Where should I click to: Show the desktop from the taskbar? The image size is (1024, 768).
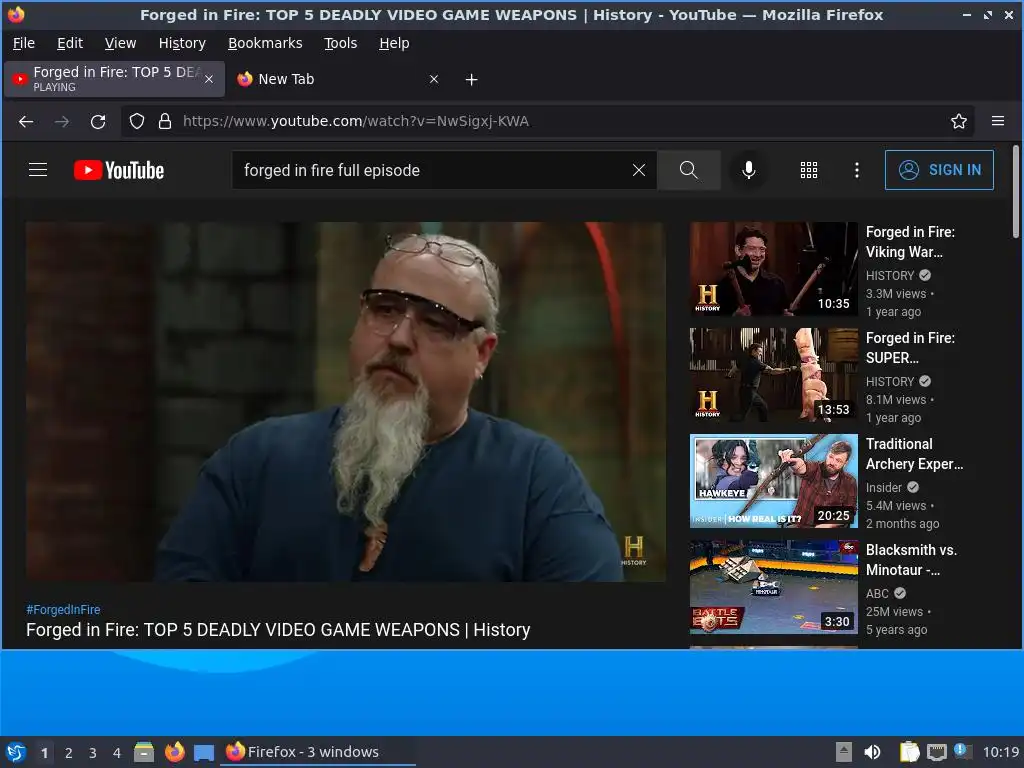pyautogui.click(x=204, y=753)
